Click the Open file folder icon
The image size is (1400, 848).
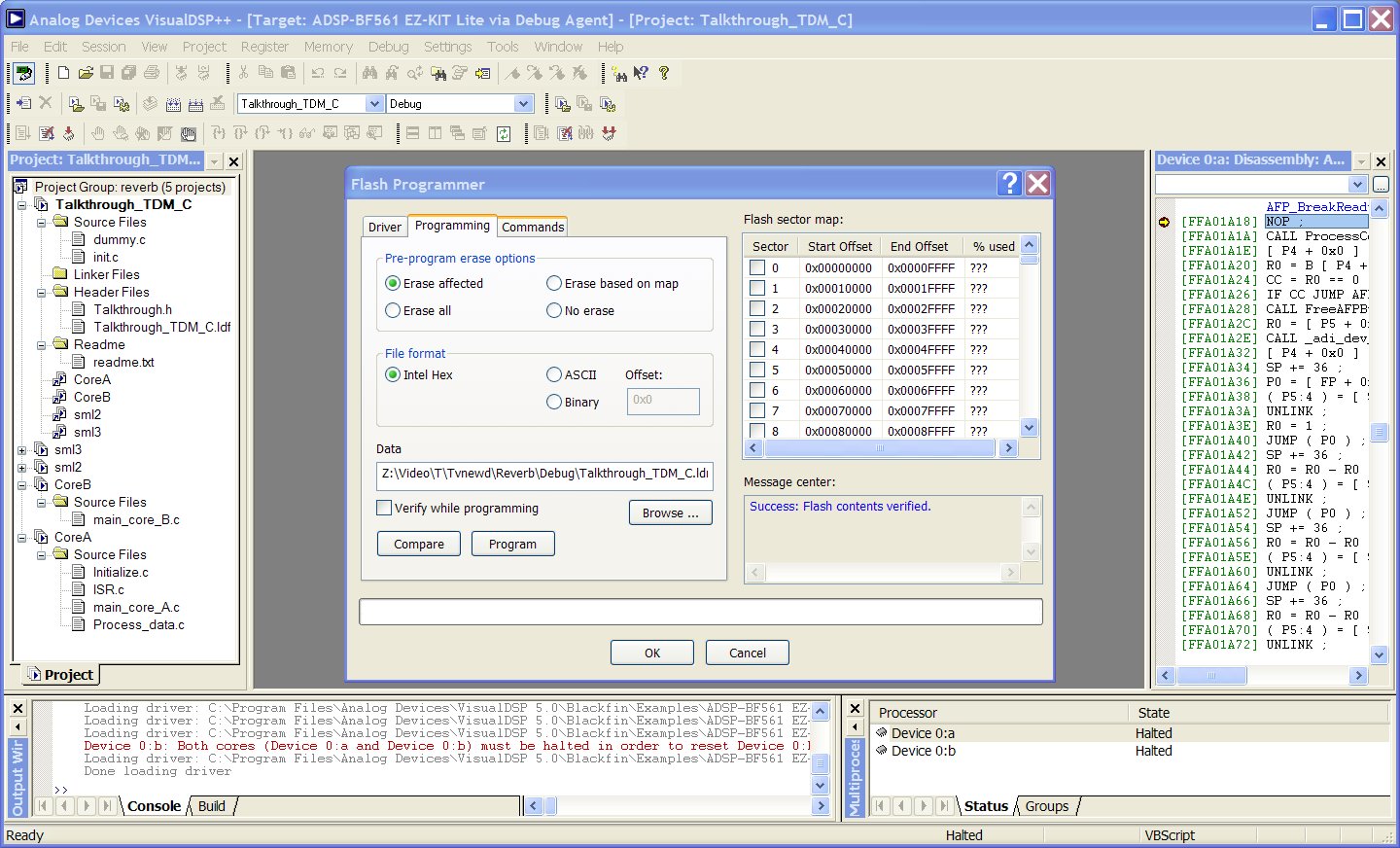tap(86, 73)
